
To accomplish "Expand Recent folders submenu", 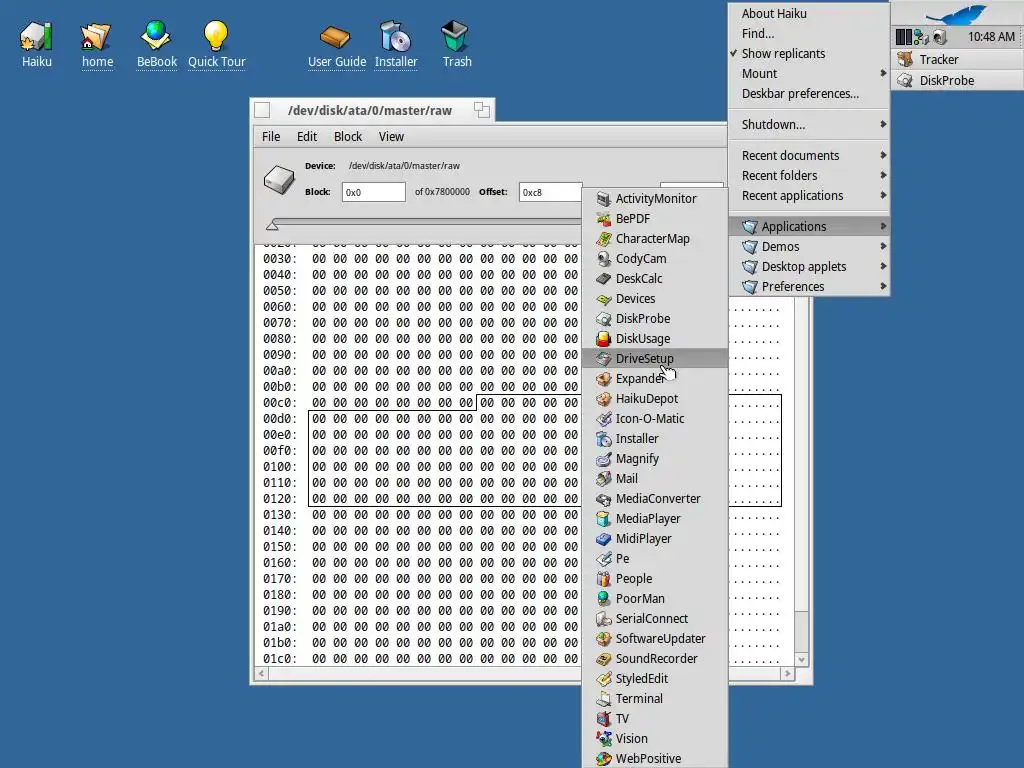I will click(809, 176).
